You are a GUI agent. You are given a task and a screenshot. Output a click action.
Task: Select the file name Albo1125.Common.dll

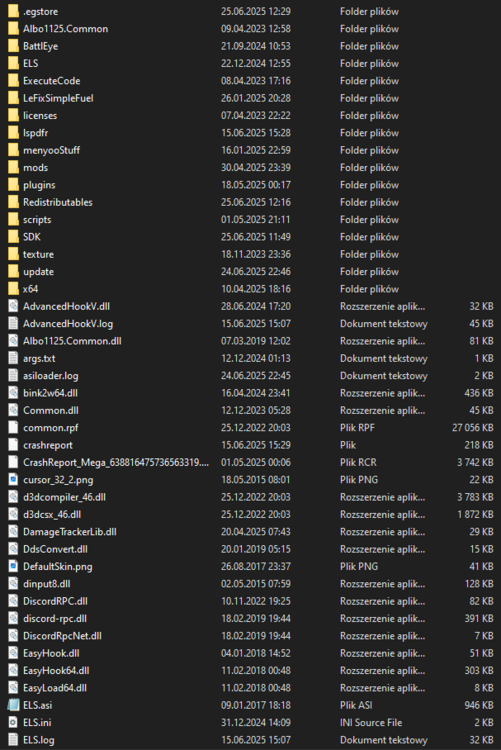pyautogui.click(x=72, y=341)
